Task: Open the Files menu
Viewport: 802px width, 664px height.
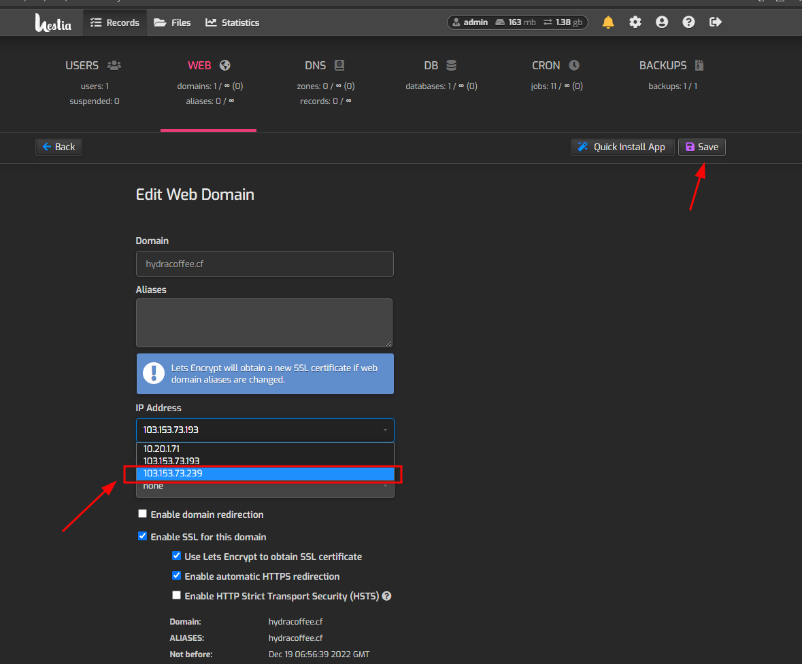Action: (172, 23)
